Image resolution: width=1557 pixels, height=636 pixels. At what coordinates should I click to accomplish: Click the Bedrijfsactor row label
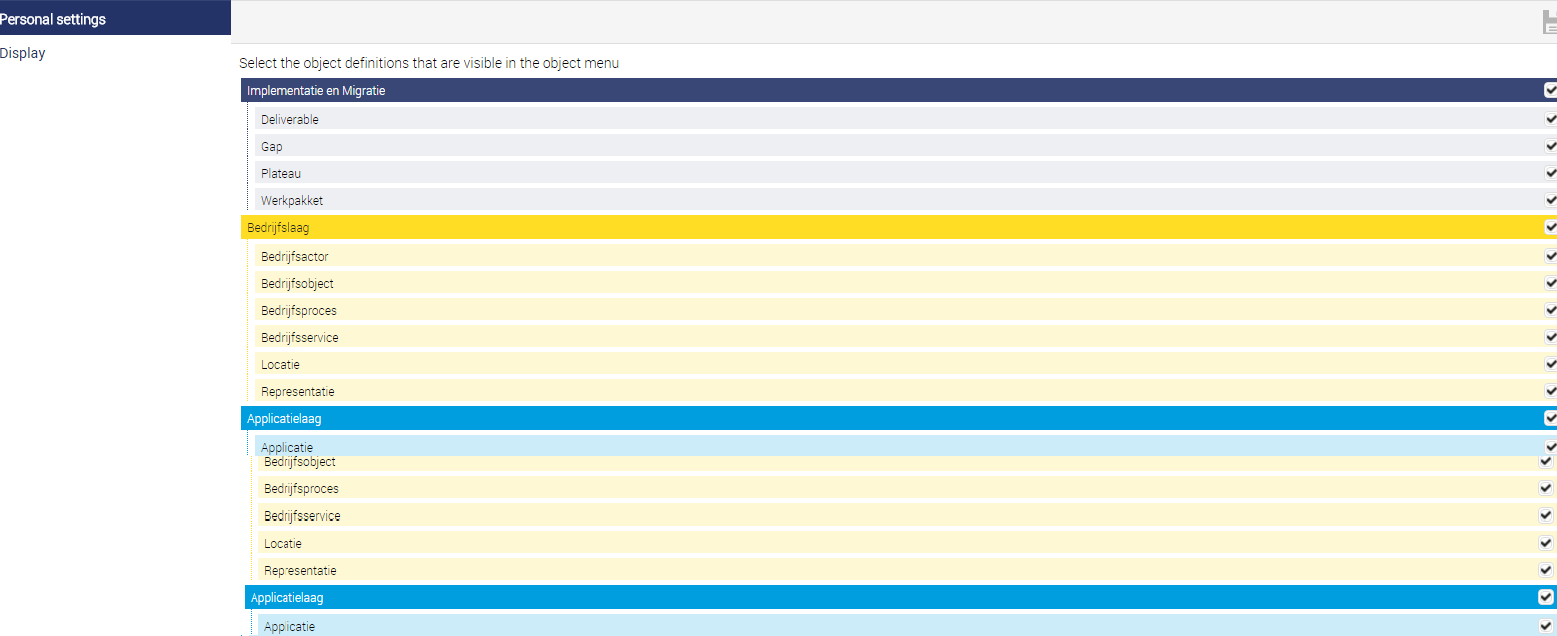[x=295, y=257]
